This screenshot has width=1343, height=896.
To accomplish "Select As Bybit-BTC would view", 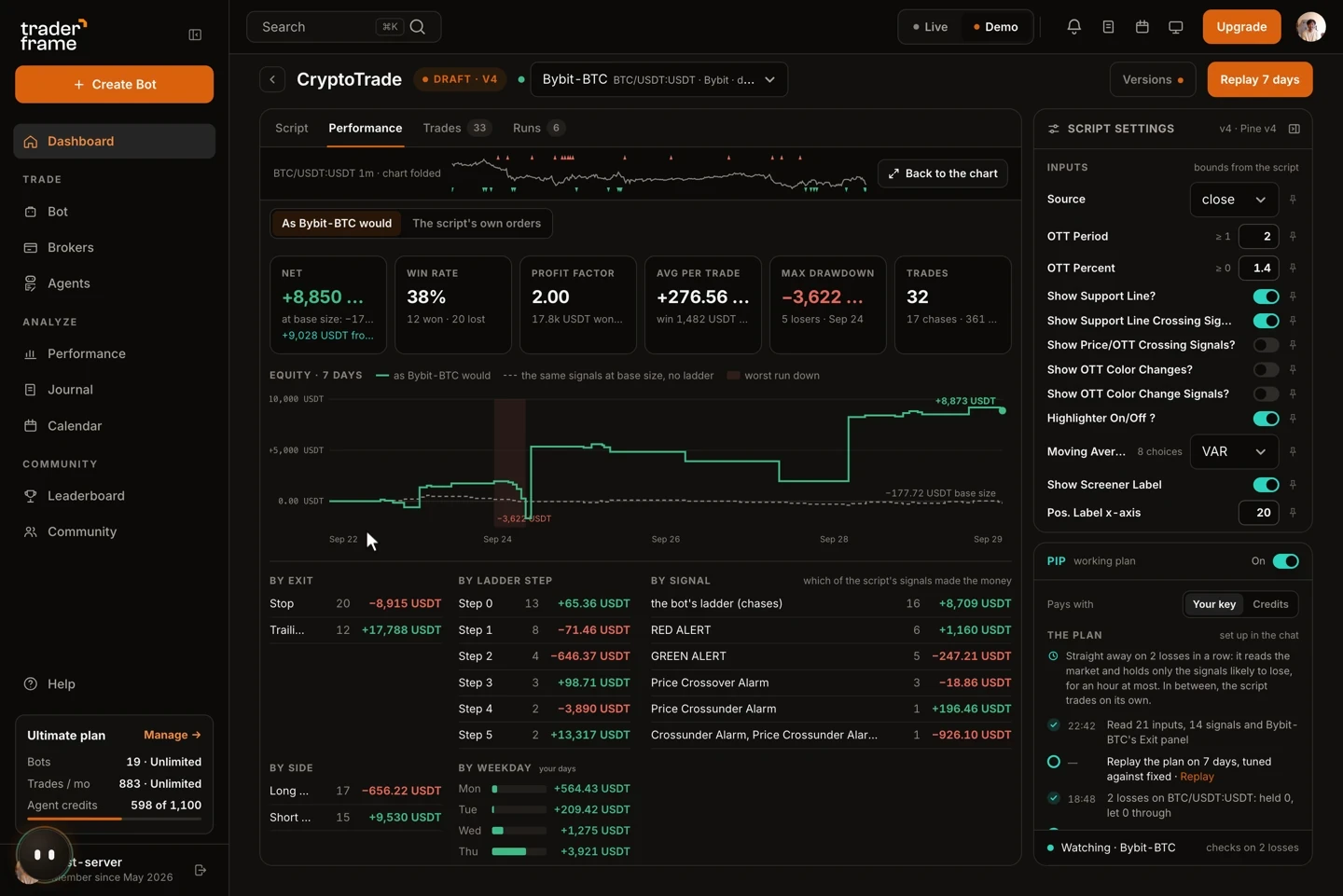I will click(x=337, y=224).
